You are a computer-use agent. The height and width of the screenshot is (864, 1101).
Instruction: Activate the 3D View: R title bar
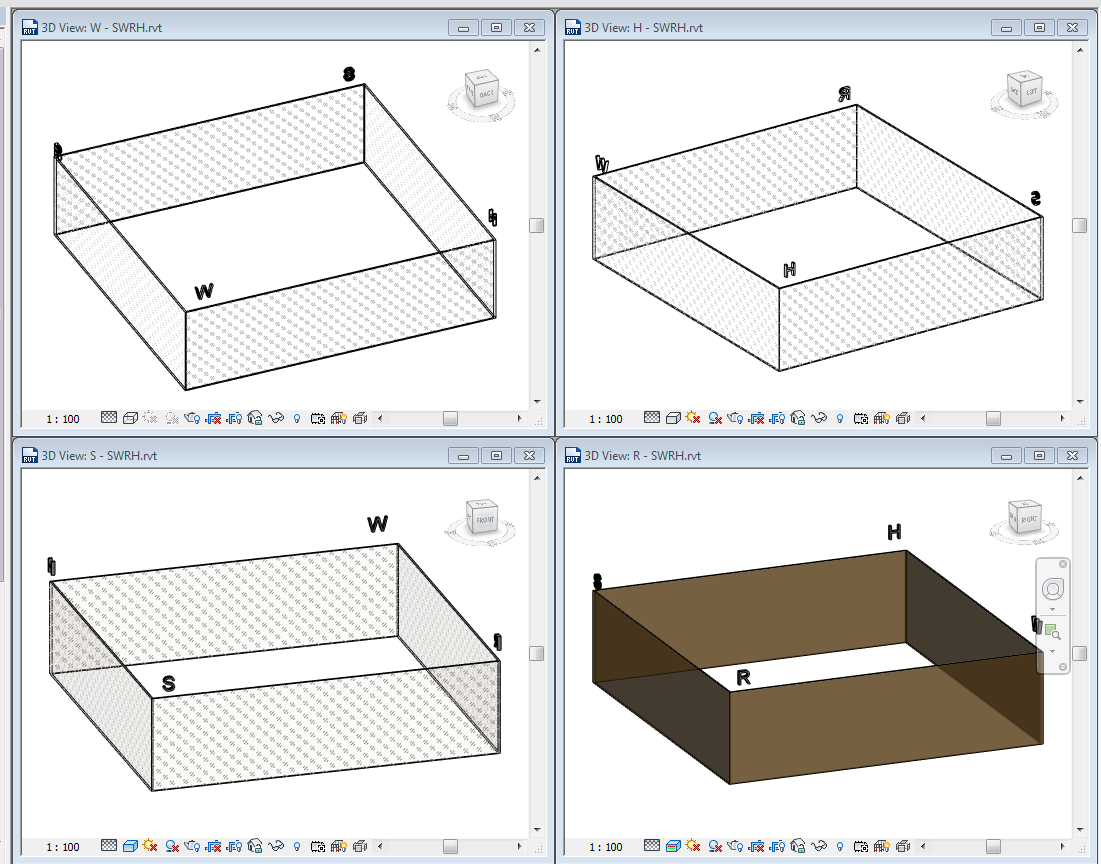tap(824, 455)
